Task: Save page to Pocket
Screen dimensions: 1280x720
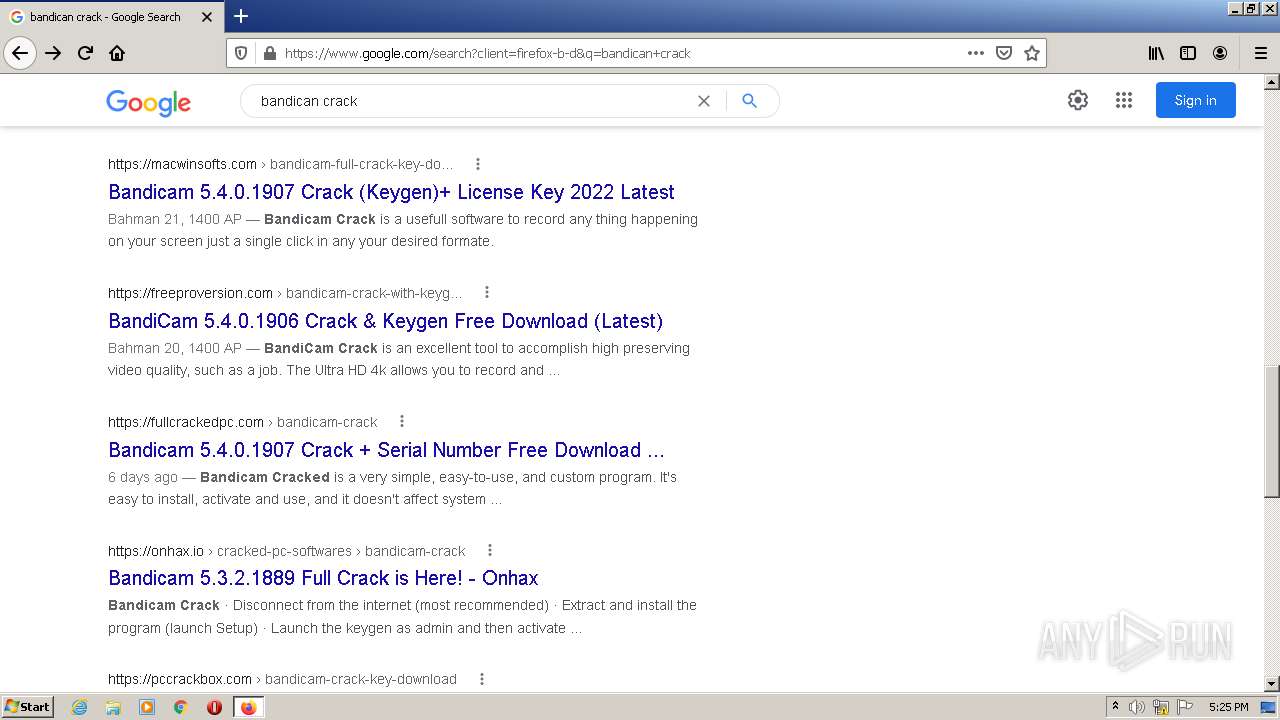Action: [x=1004, y=53]
